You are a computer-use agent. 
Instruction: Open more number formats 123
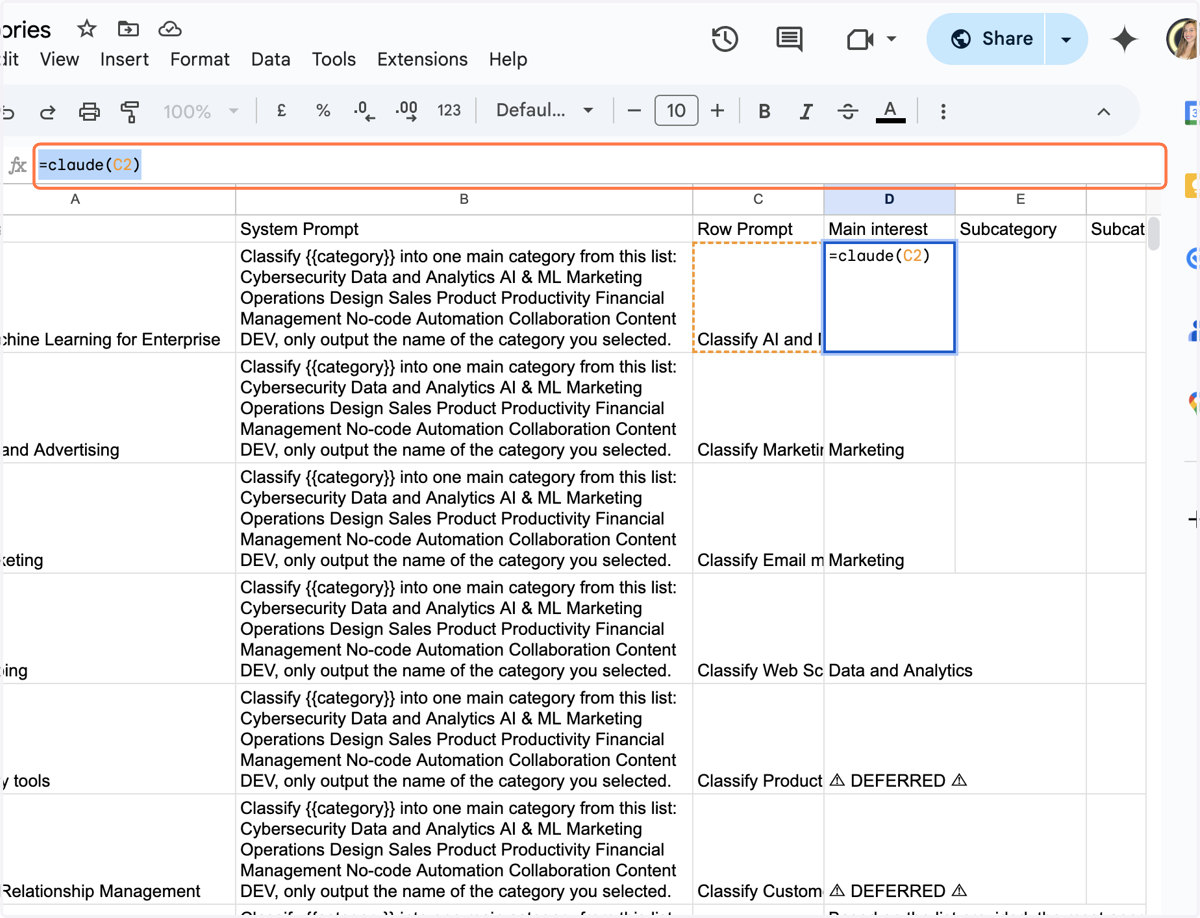click(x=449, y=111)
